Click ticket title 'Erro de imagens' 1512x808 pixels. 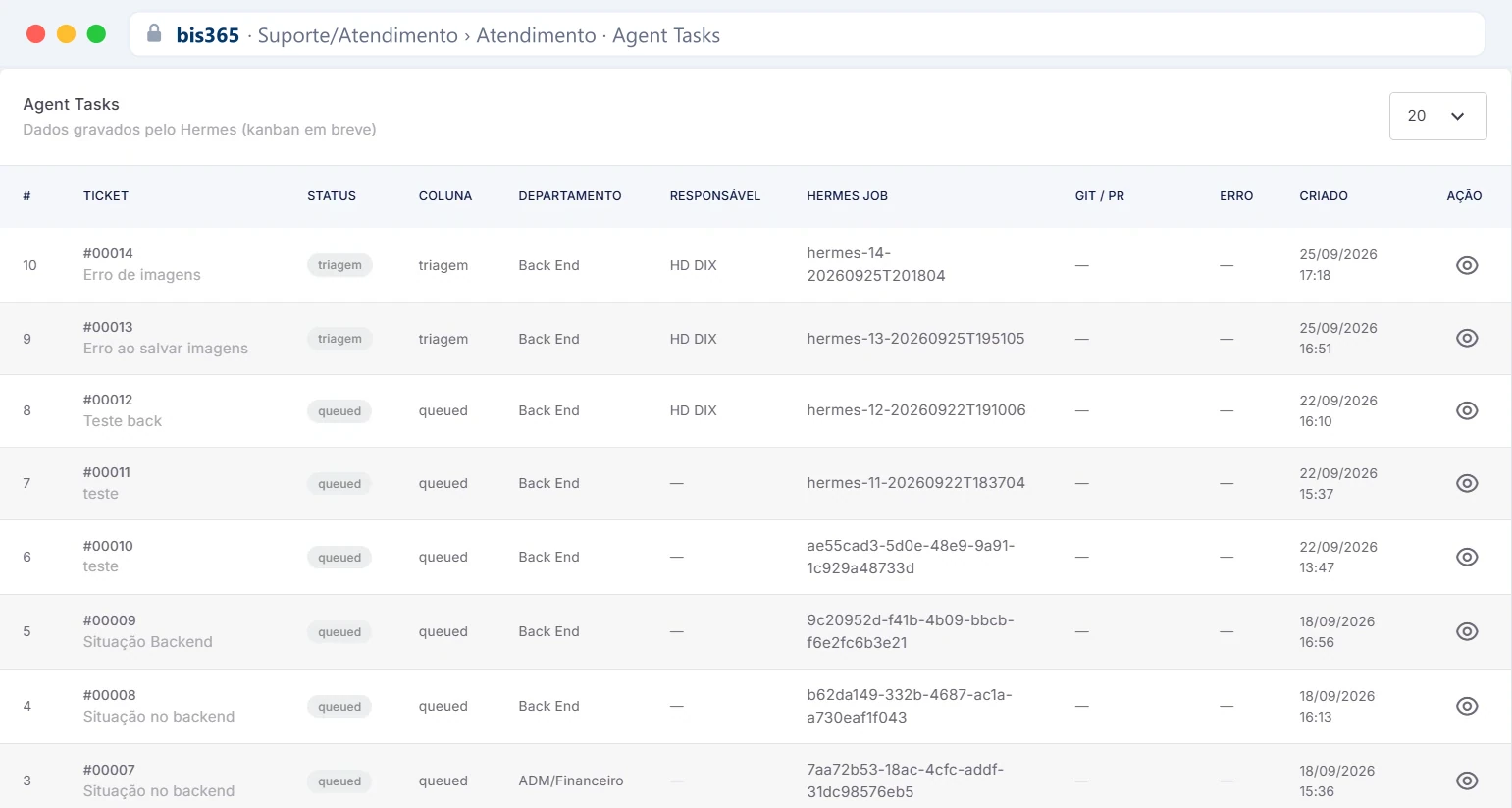pos(142,275)
